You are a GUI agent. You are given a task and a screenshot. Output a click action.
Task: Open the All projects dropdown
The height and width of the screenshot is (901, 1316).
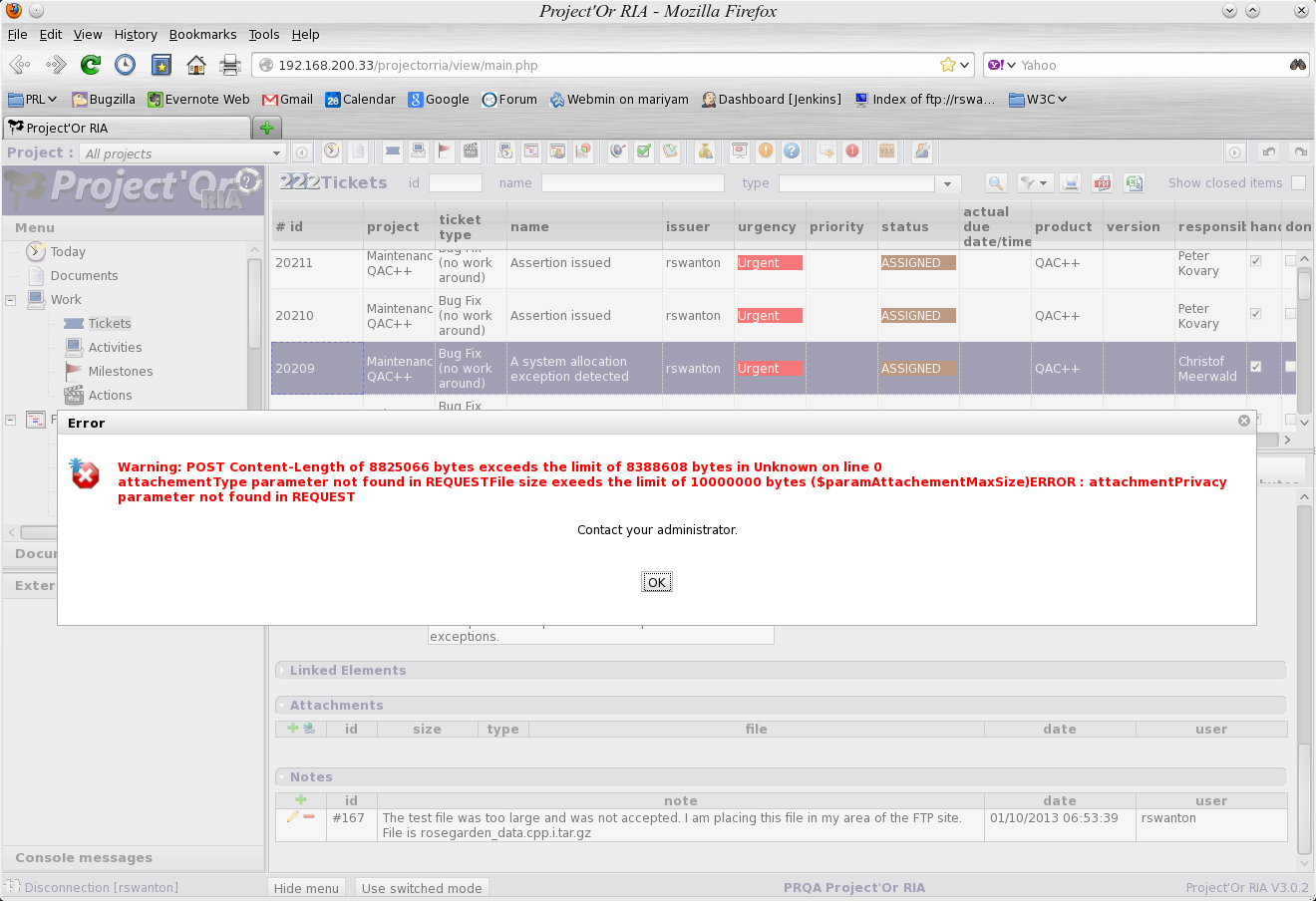point(276,153)
